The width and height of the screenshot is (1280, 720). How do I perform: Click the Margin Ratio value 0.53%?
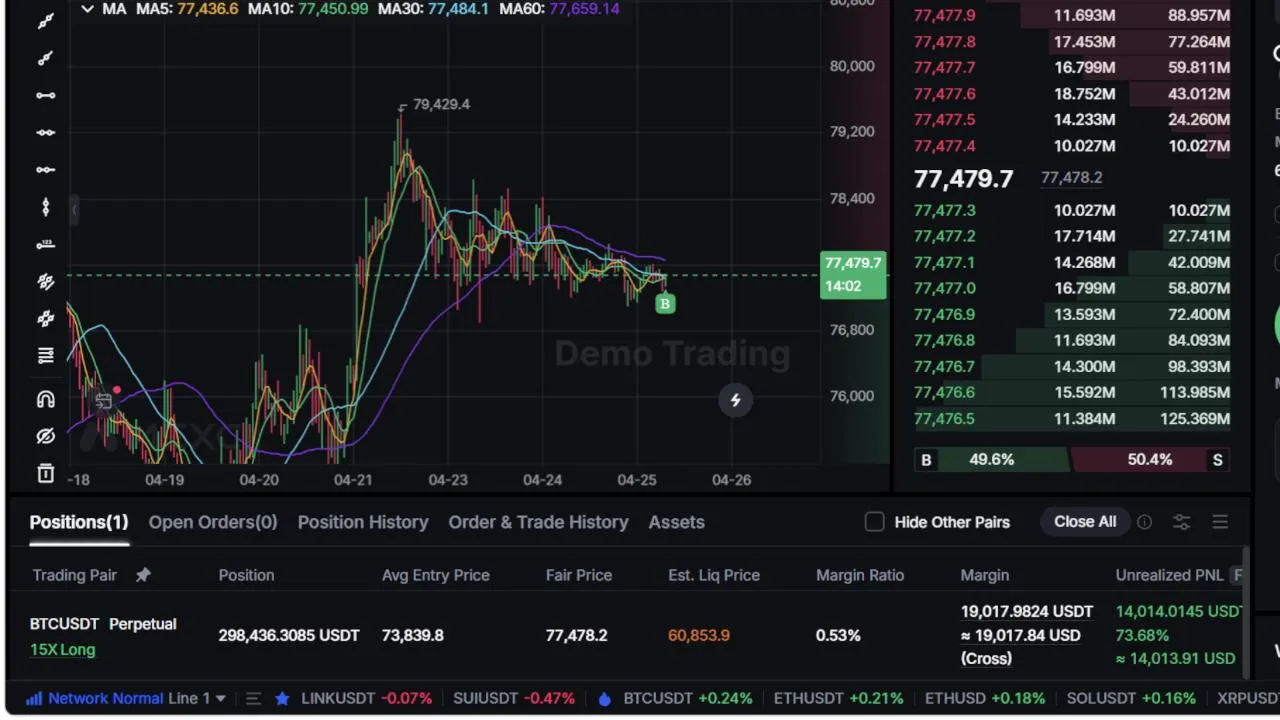click(x=838, y=635)
